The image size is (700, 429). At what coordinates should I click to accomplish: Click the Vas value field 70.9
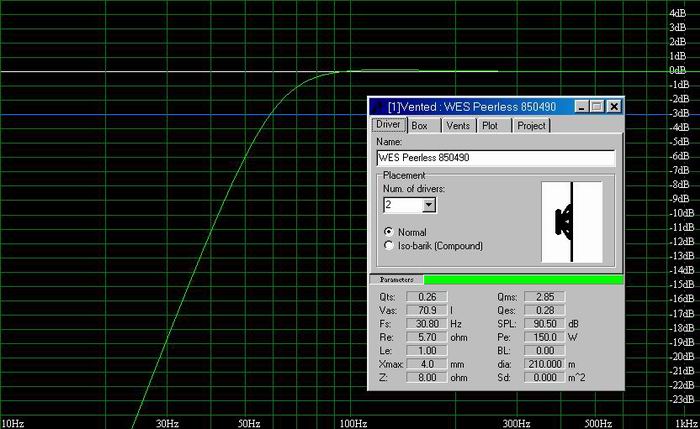[x=427, y=310]
